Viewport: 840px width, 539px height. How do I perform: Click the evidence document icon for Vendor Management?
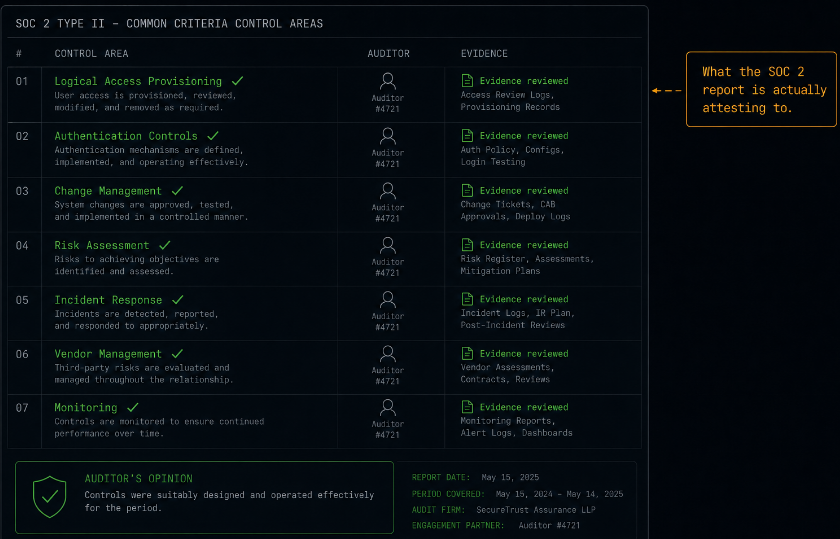(467, 354)
